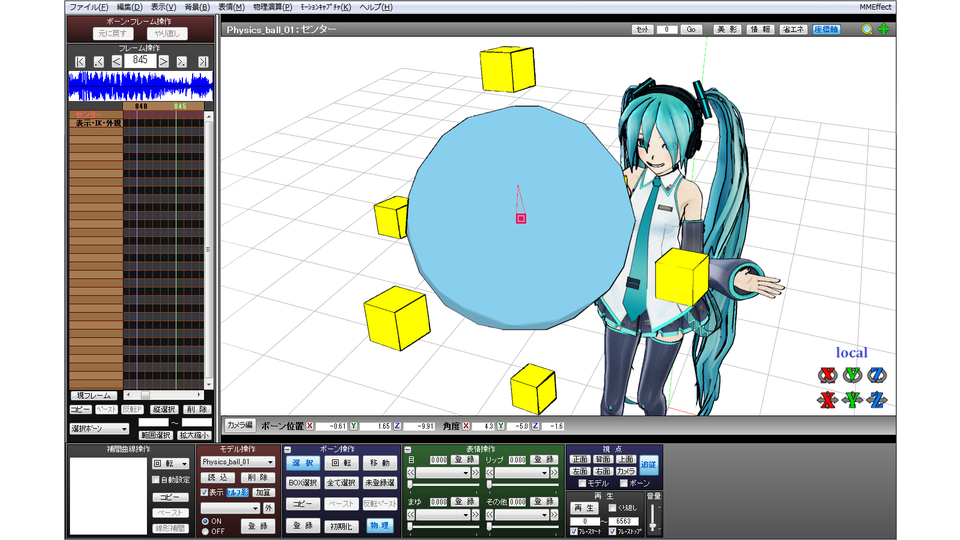Click the lip (リップ) morph slider
This screenshot has height=540, width=960.
tap(522, 484)
